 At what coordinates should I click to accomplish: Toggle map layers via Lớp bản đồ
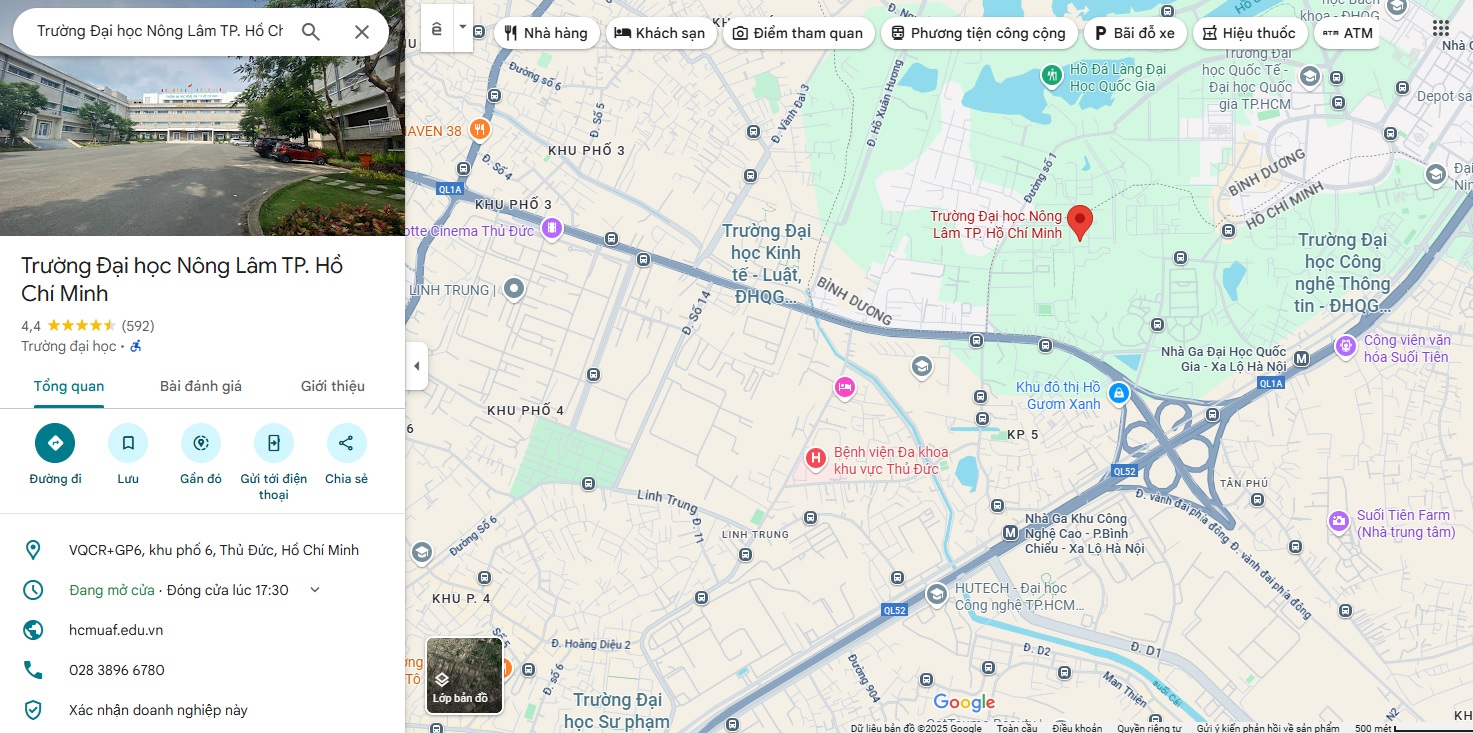click(x=464, y=675)
